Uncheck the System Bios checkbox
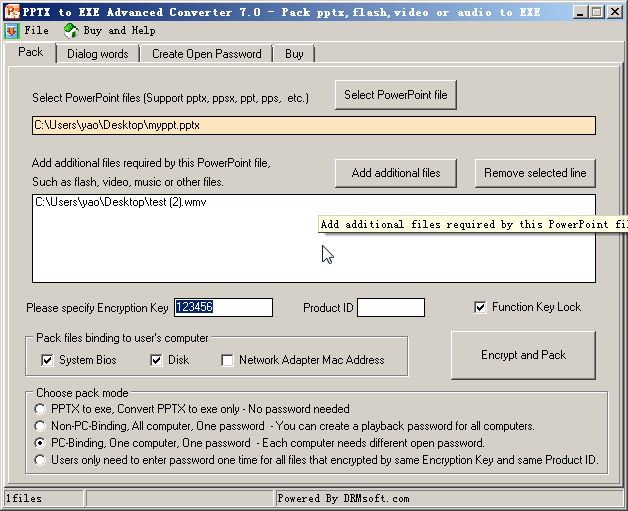The image size is (628, 511). coord(47,360)
